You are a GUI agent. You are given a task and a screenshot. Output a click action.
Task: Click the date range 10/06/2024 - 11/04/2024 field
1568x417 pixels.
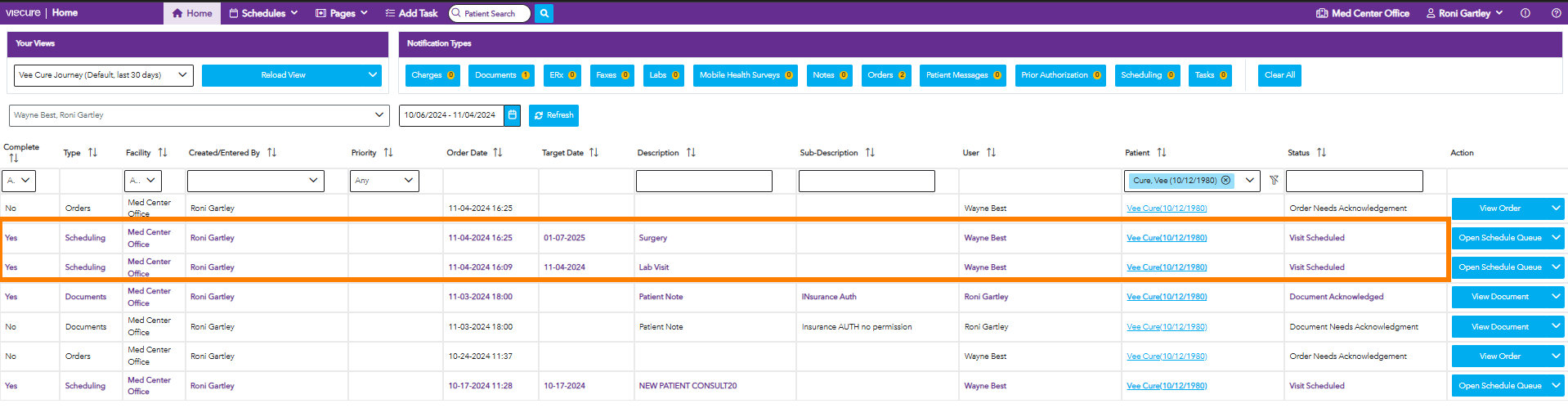coord(451,115)
